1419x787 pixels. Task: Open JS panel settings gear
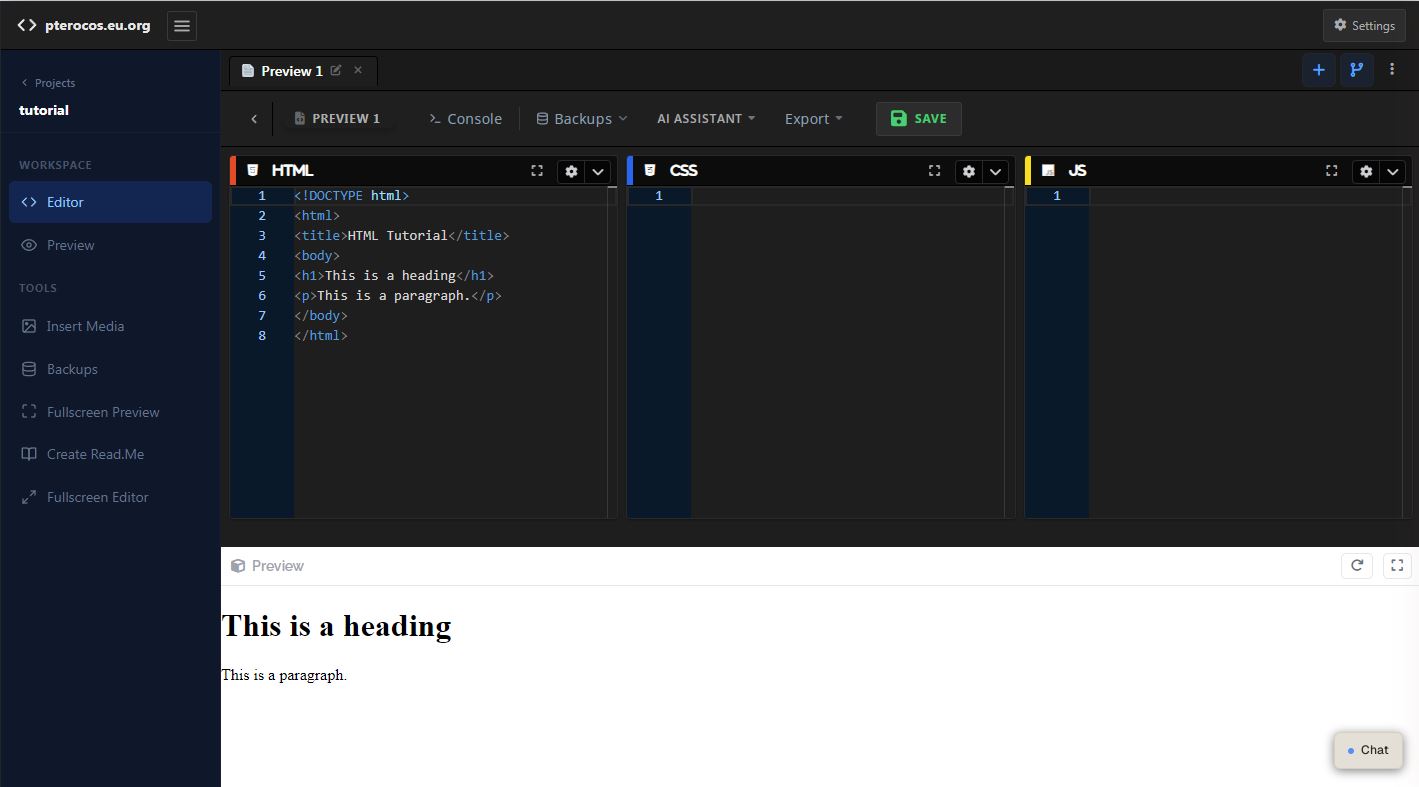coord(1366,171)
